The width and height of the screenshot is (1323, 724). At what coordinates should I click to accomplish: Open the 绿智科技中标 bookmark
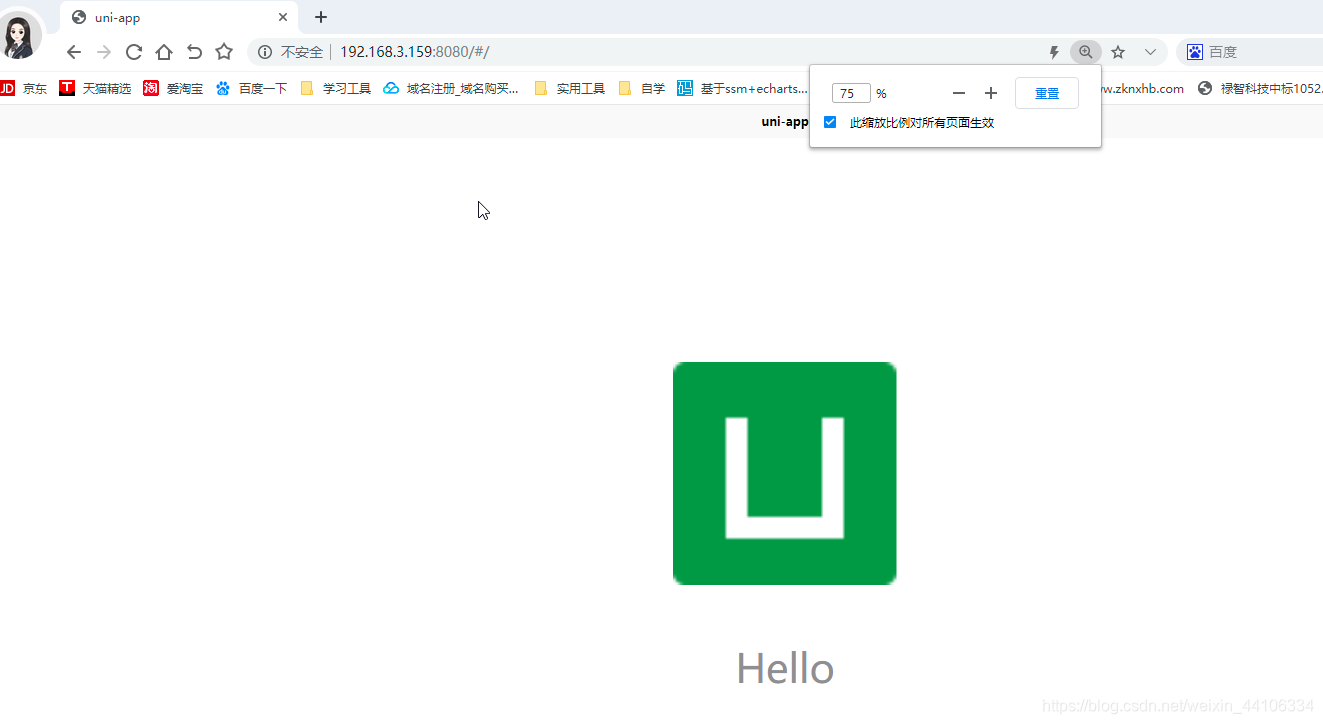pos(1260,88)
